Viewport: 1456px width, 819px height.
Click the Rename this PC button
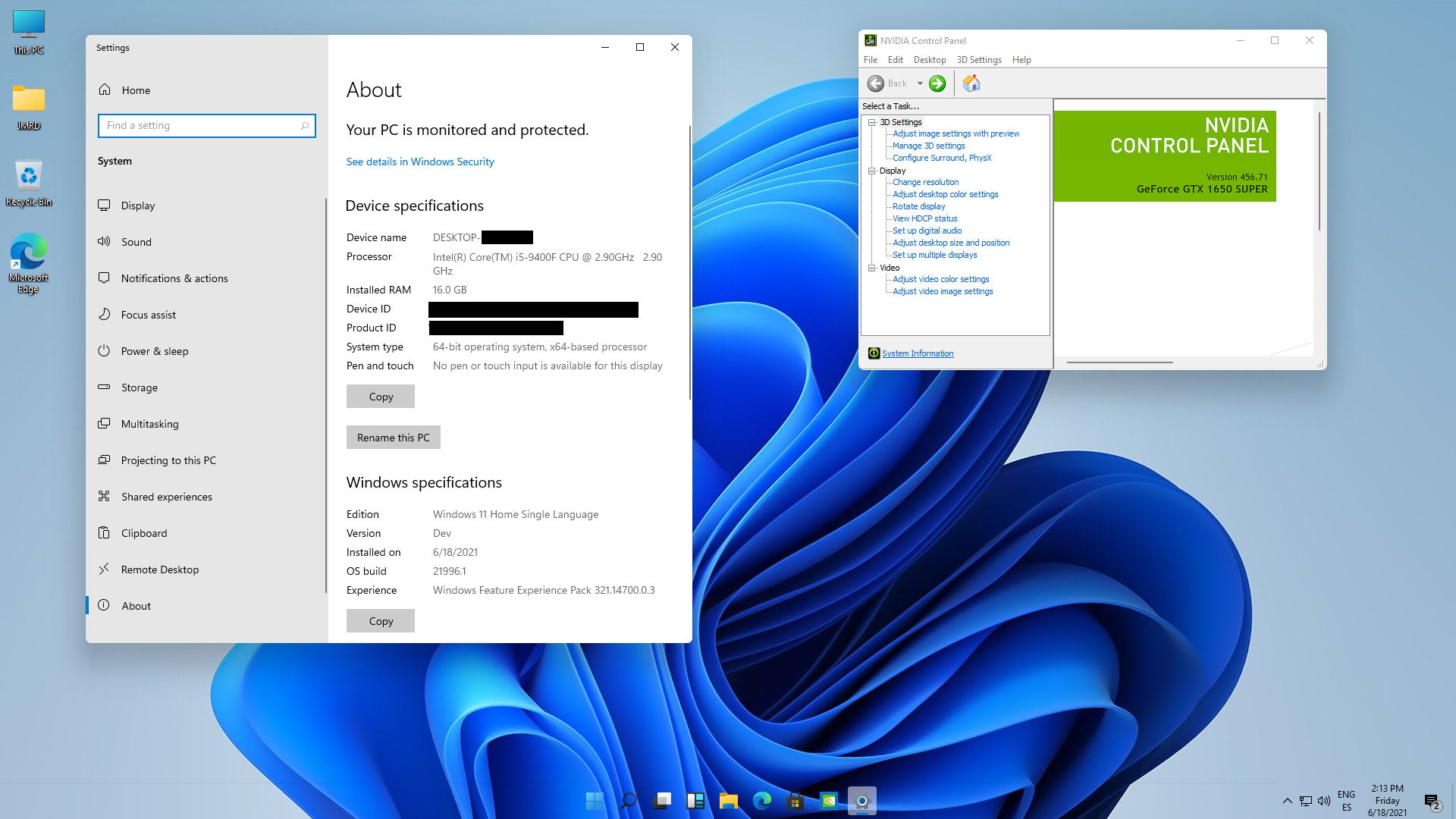coord(393,438)
